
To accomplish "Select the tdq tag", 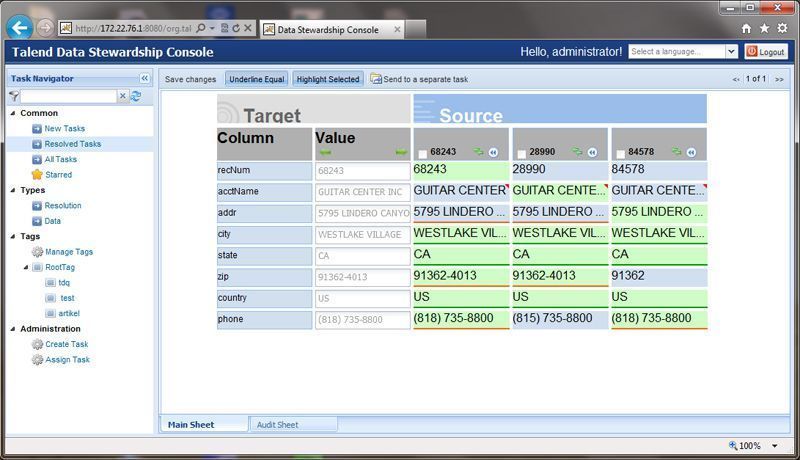I will coord(64,283).
